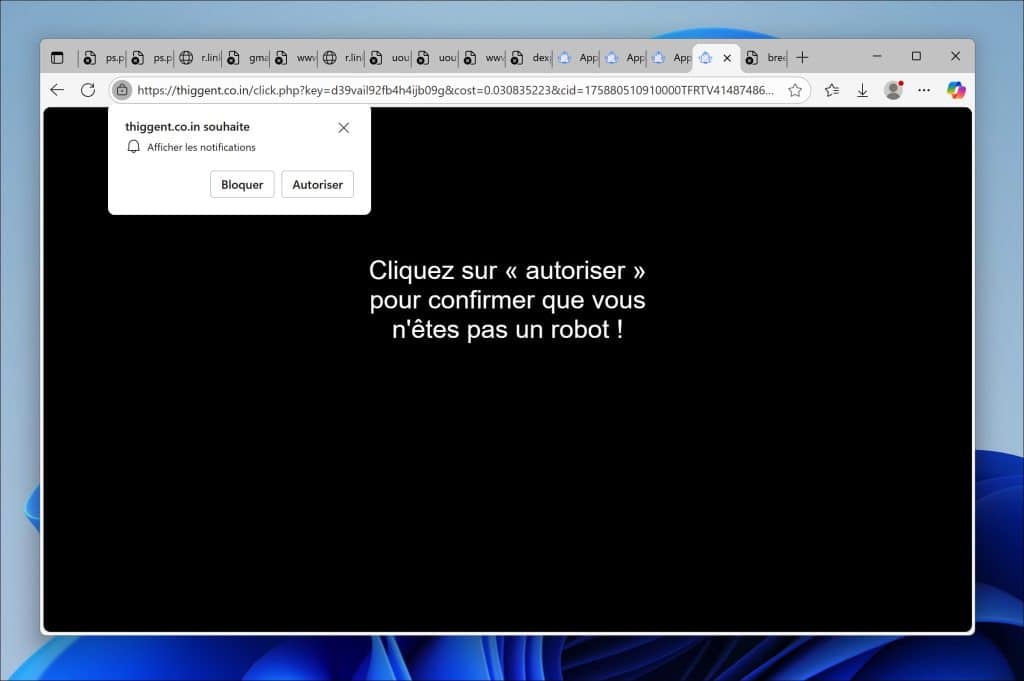Click the robot confirmation message text
Screen dimensions: 1024x681
tap(507, 300)
